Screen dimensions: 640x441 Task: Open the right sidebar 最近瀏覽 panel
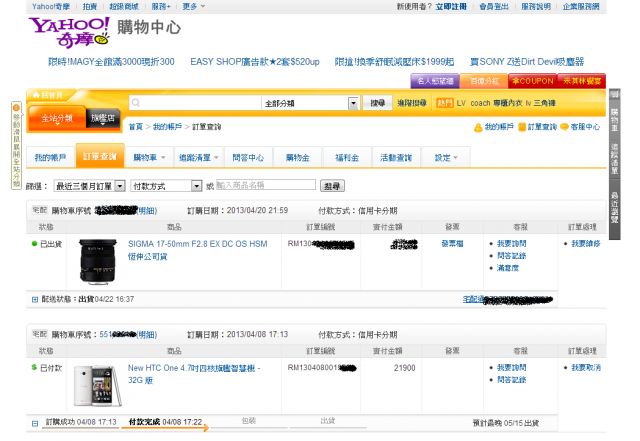pyautogui.click(x=614, y=207)
